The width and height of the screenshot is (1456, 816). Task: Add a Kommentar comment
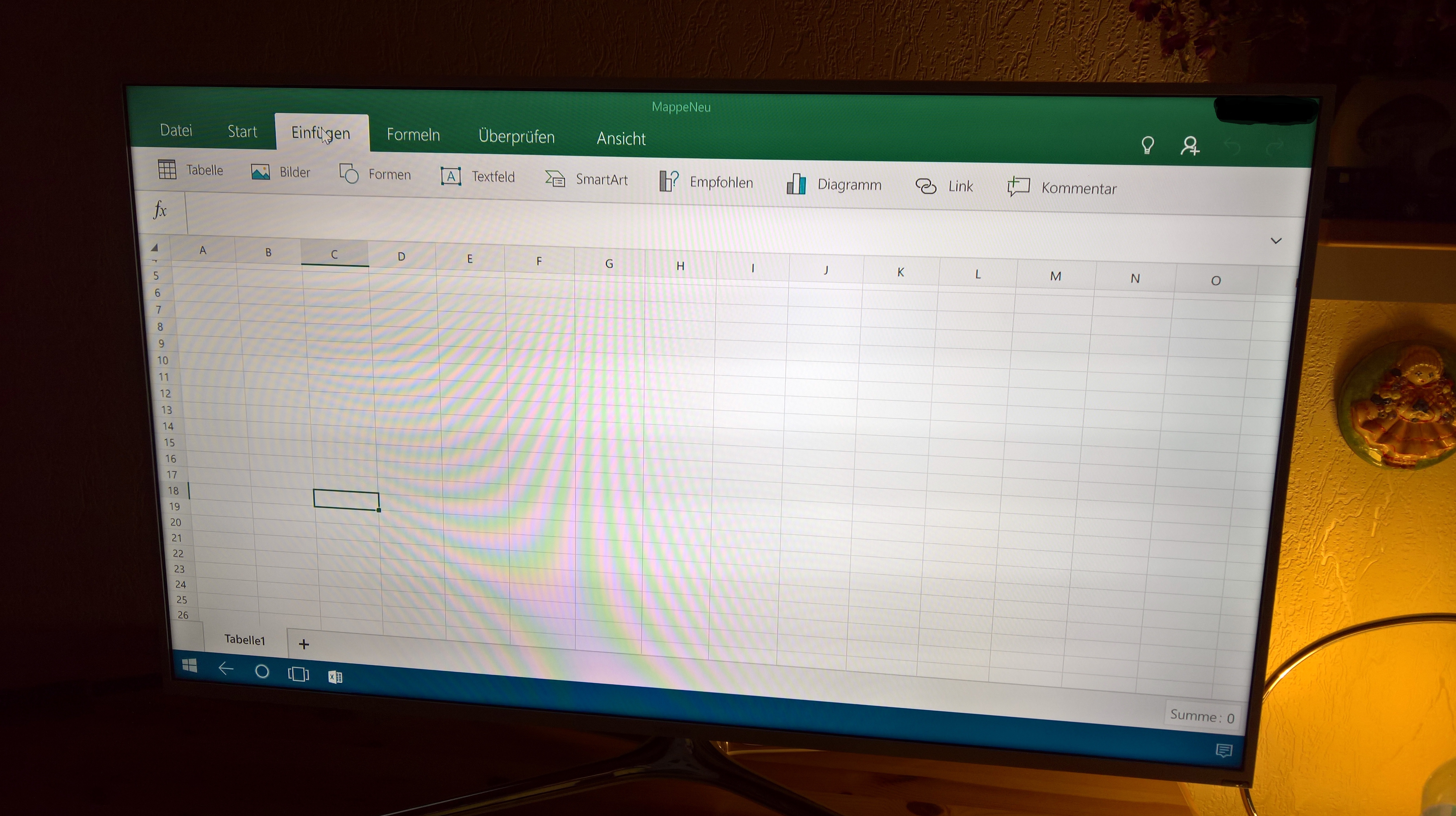[1062, 188]
